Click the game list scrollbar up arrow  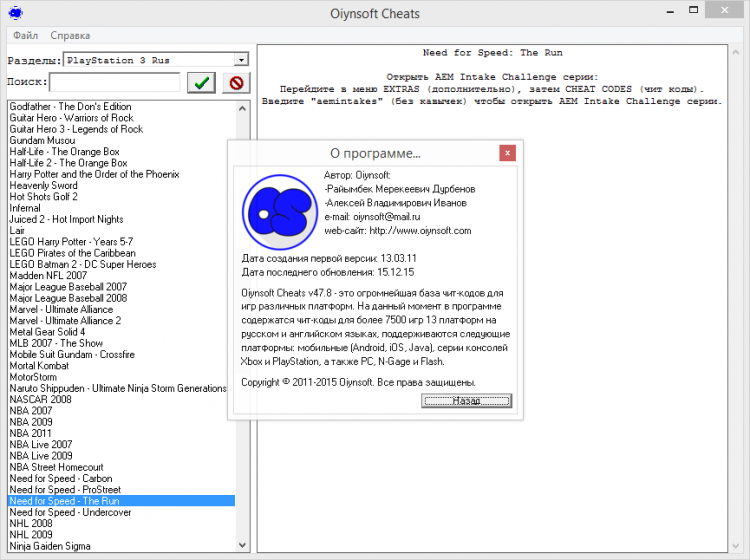pyautogui.click(x=243, y=109)
